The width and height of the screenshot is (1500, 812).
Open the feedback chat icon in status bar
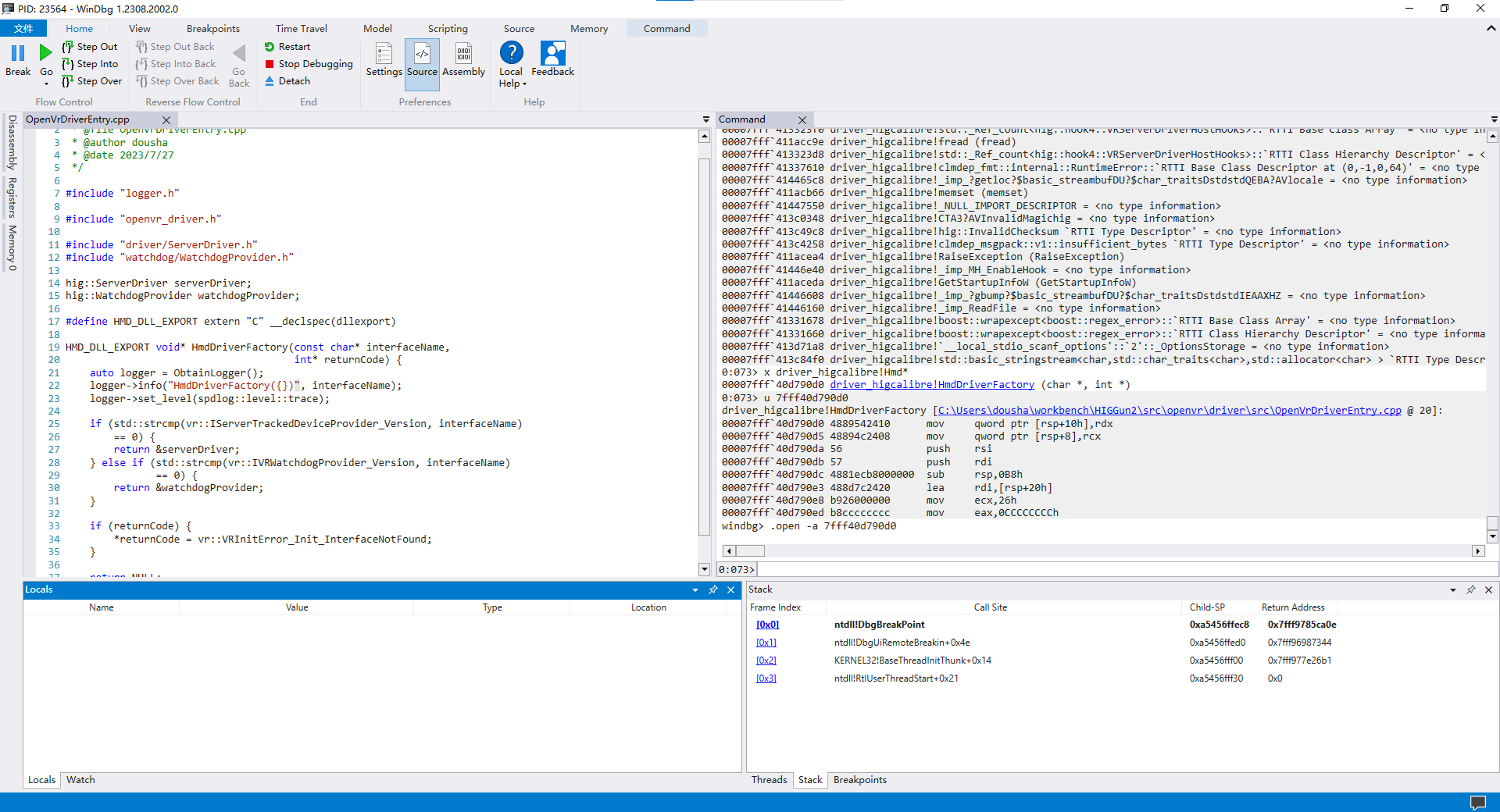coord(1478,803)
